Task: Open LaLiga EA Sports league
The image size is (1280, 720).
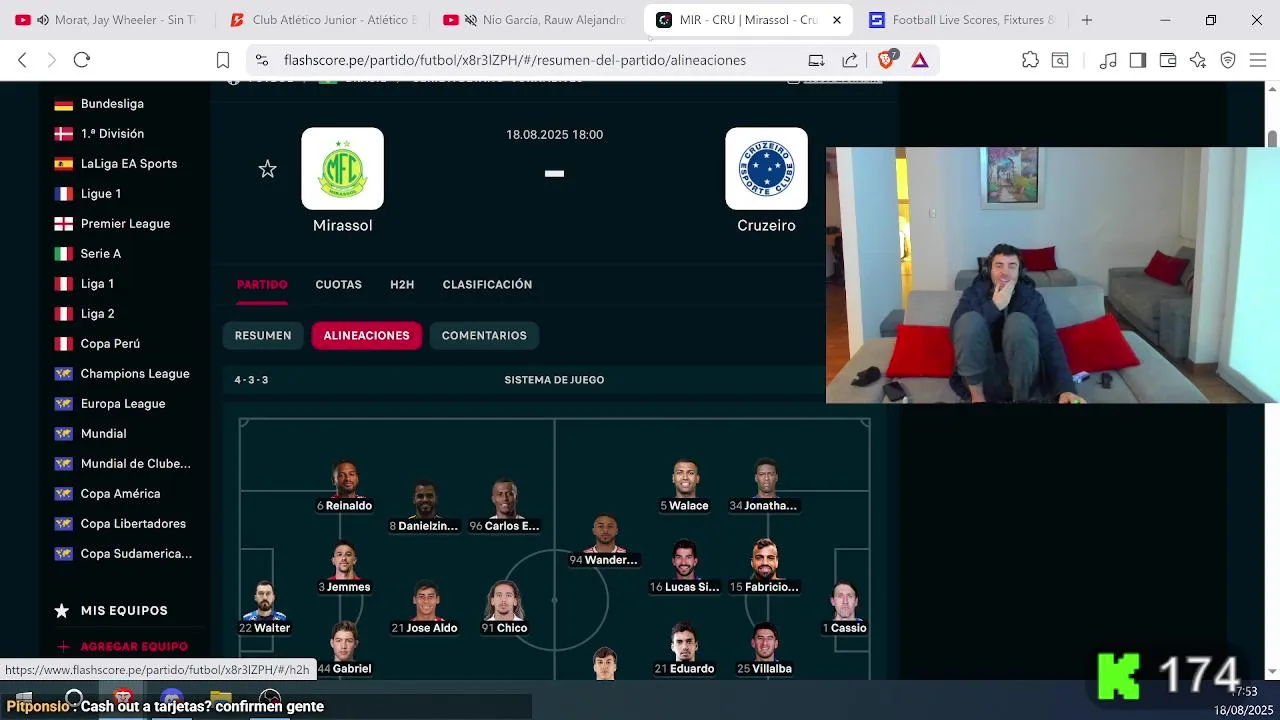Action: pyautogui.click(x=129, y=164)
